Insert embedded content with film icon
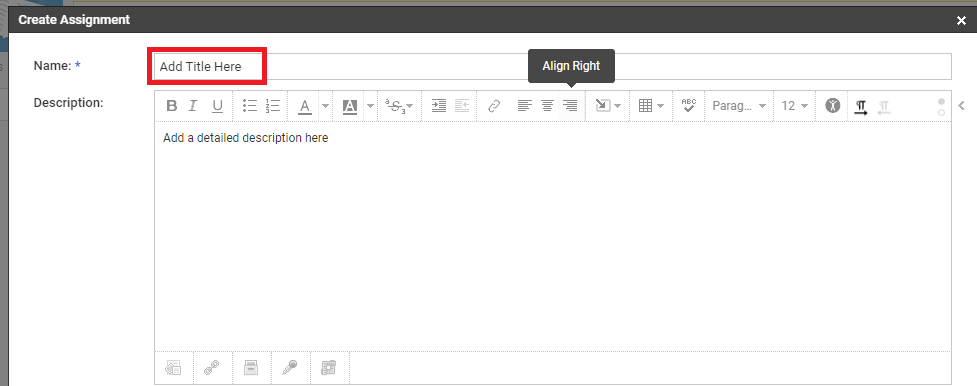977x386 pixels. pos(328,368)
